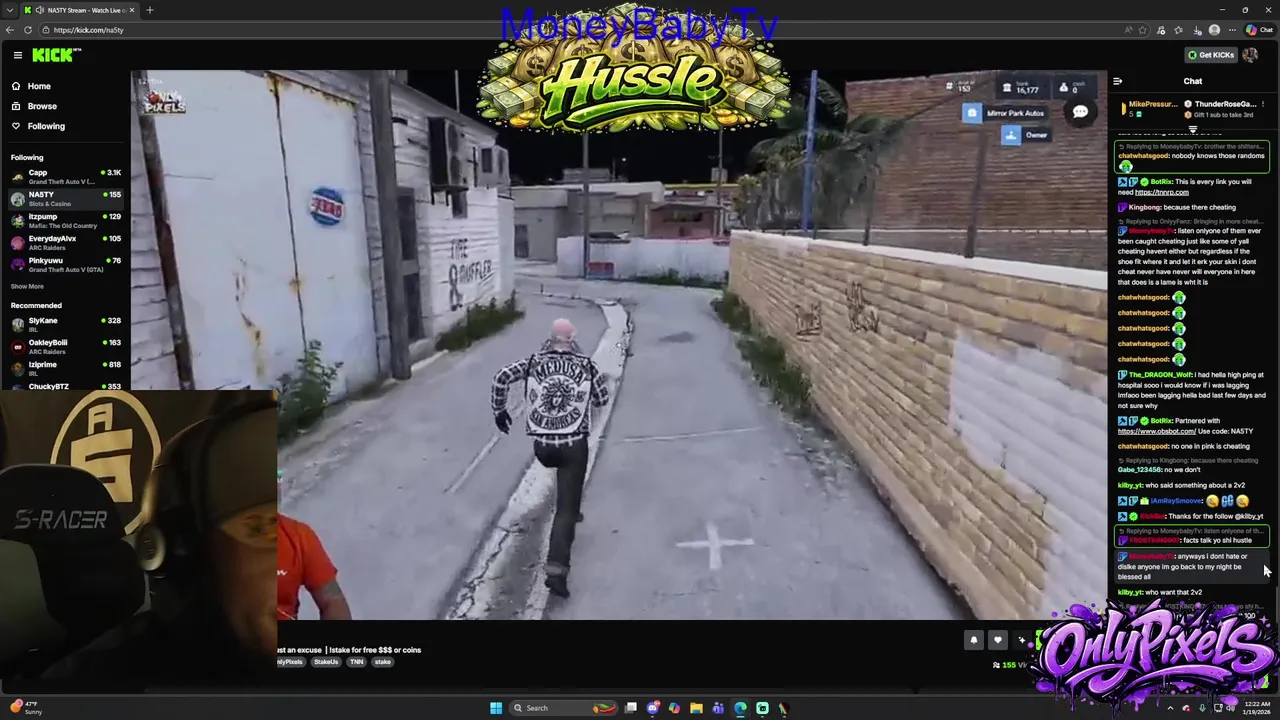Click the obsbot.com link in chat

click(1155, 431)
